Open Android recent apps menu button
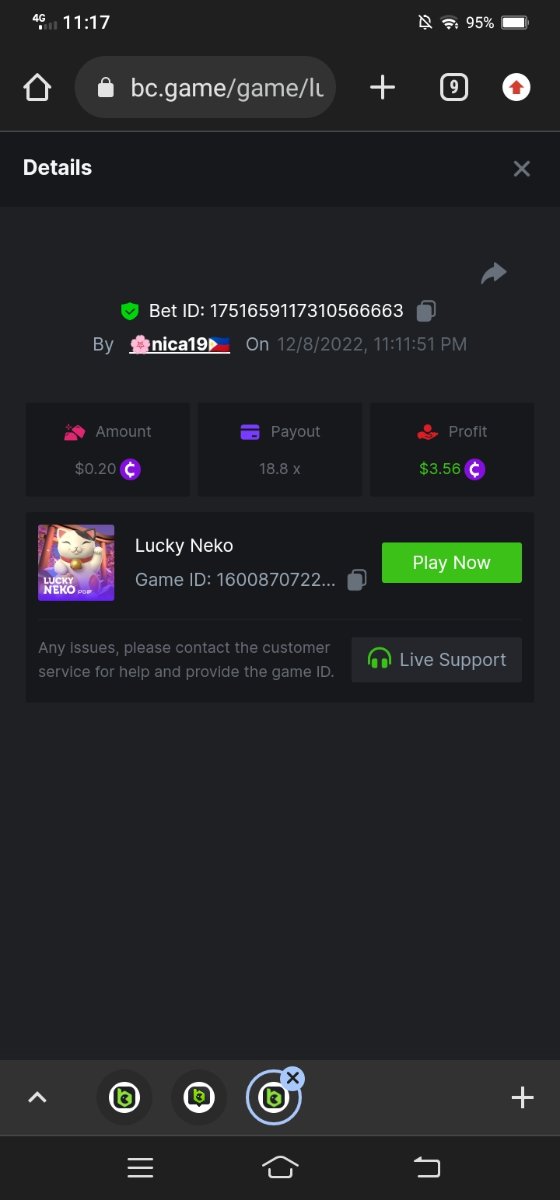Screen dimensions: 560x1200 click(x=140, y=1167)
